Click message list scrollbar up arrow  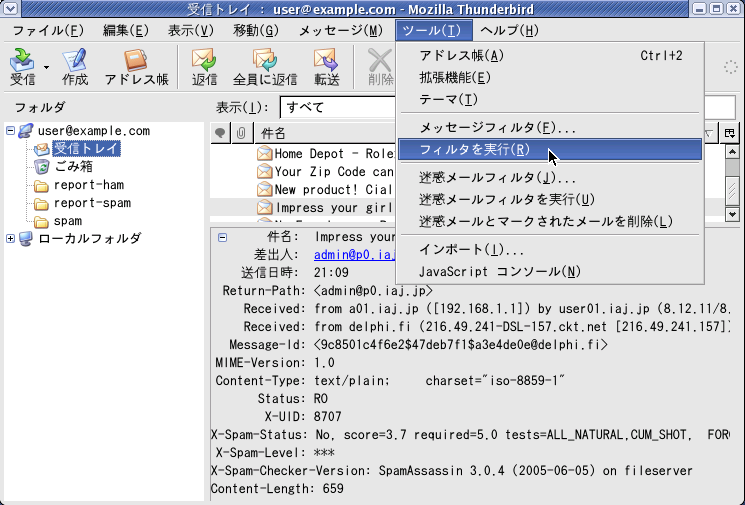pyautogui.click(x=732, y=152)
